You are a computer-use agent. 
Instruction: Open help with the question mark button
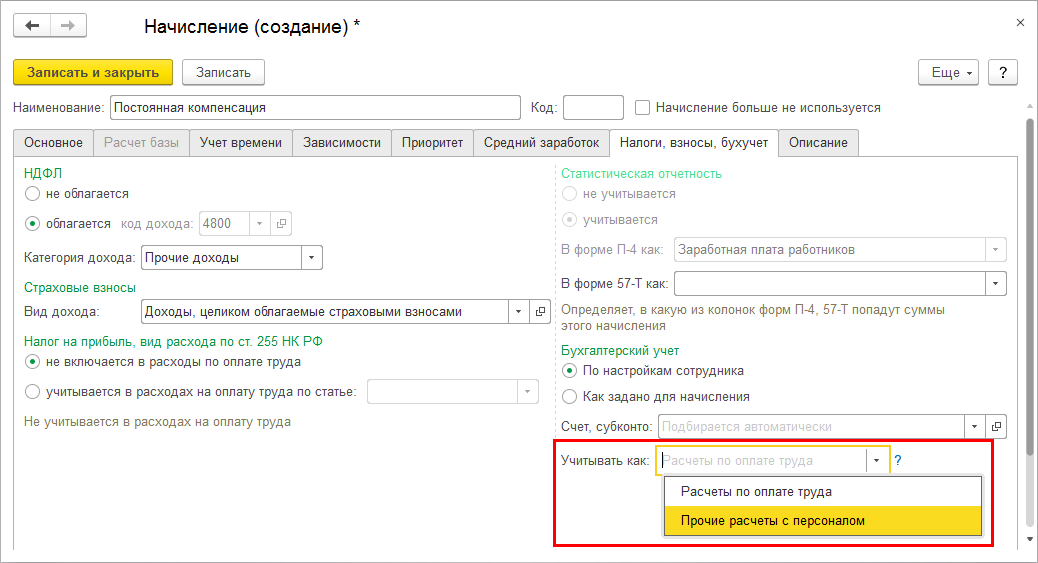pyautogui.click(x=1002, y=72)
